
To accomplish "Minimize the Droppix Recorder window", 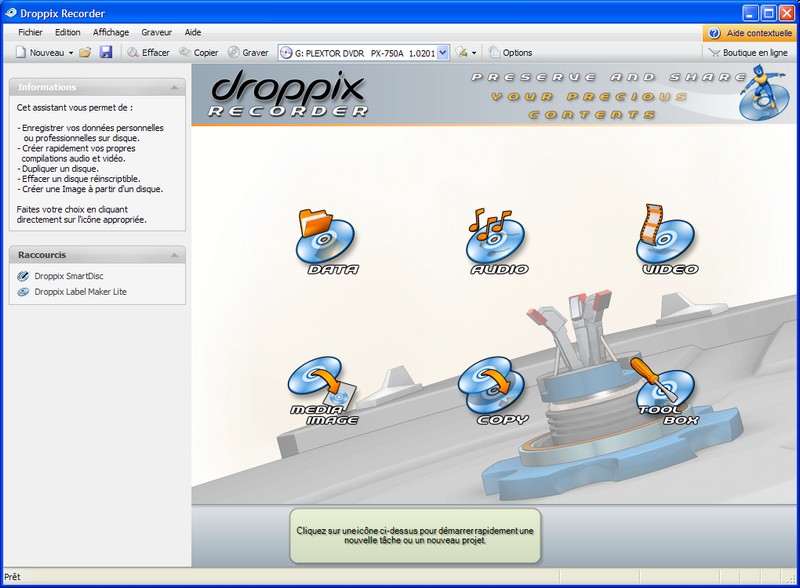I will click(749, 13).
